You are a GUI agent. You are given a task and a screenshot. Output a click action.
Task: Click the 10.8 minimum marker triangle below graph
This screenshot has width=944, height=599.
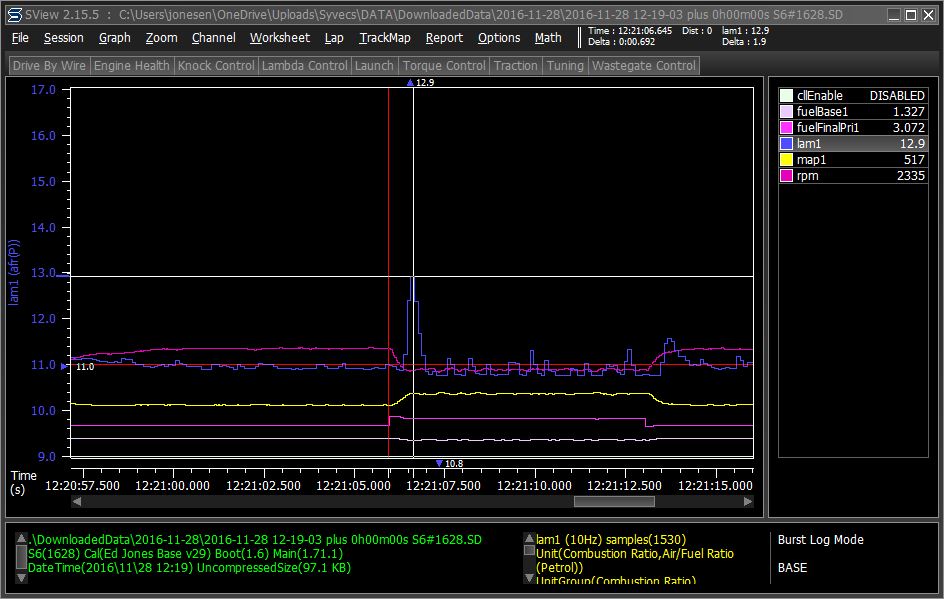(440, 463)
